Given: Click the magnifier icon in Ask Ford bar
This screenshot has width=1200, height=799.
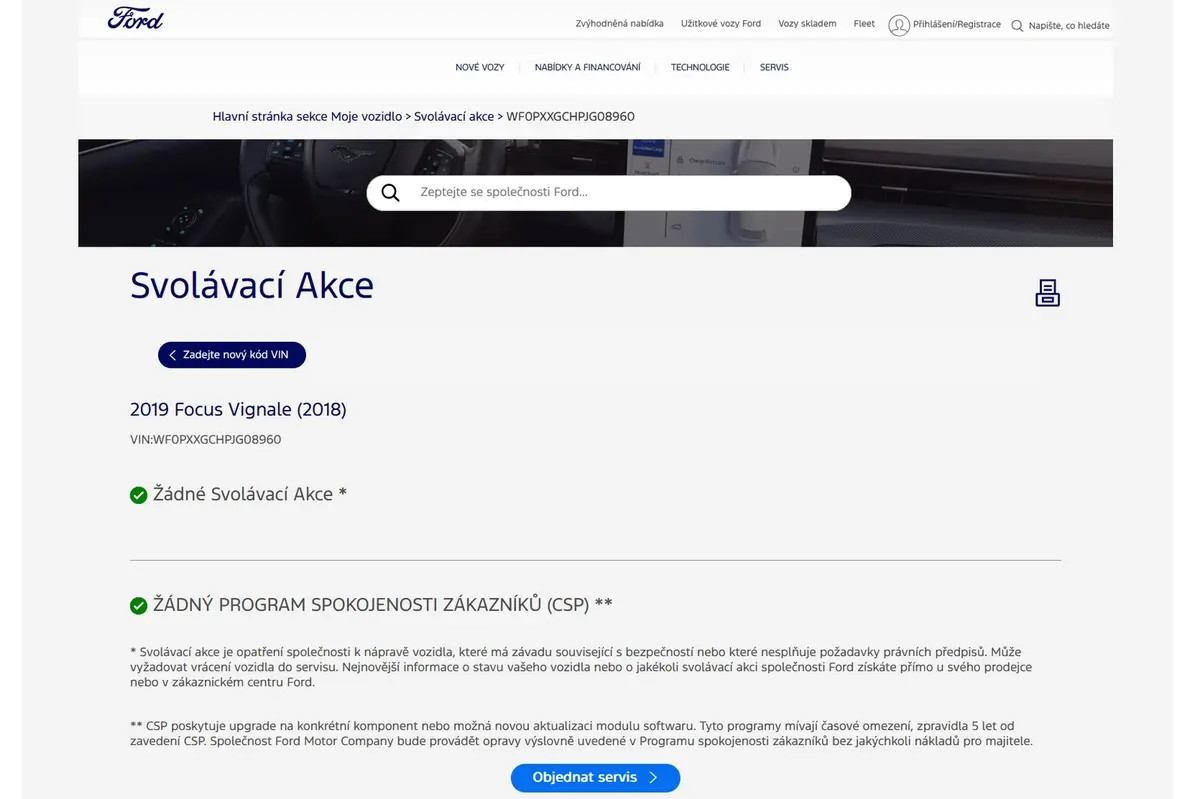Looking at the screenshot, I should coord(390,193).
